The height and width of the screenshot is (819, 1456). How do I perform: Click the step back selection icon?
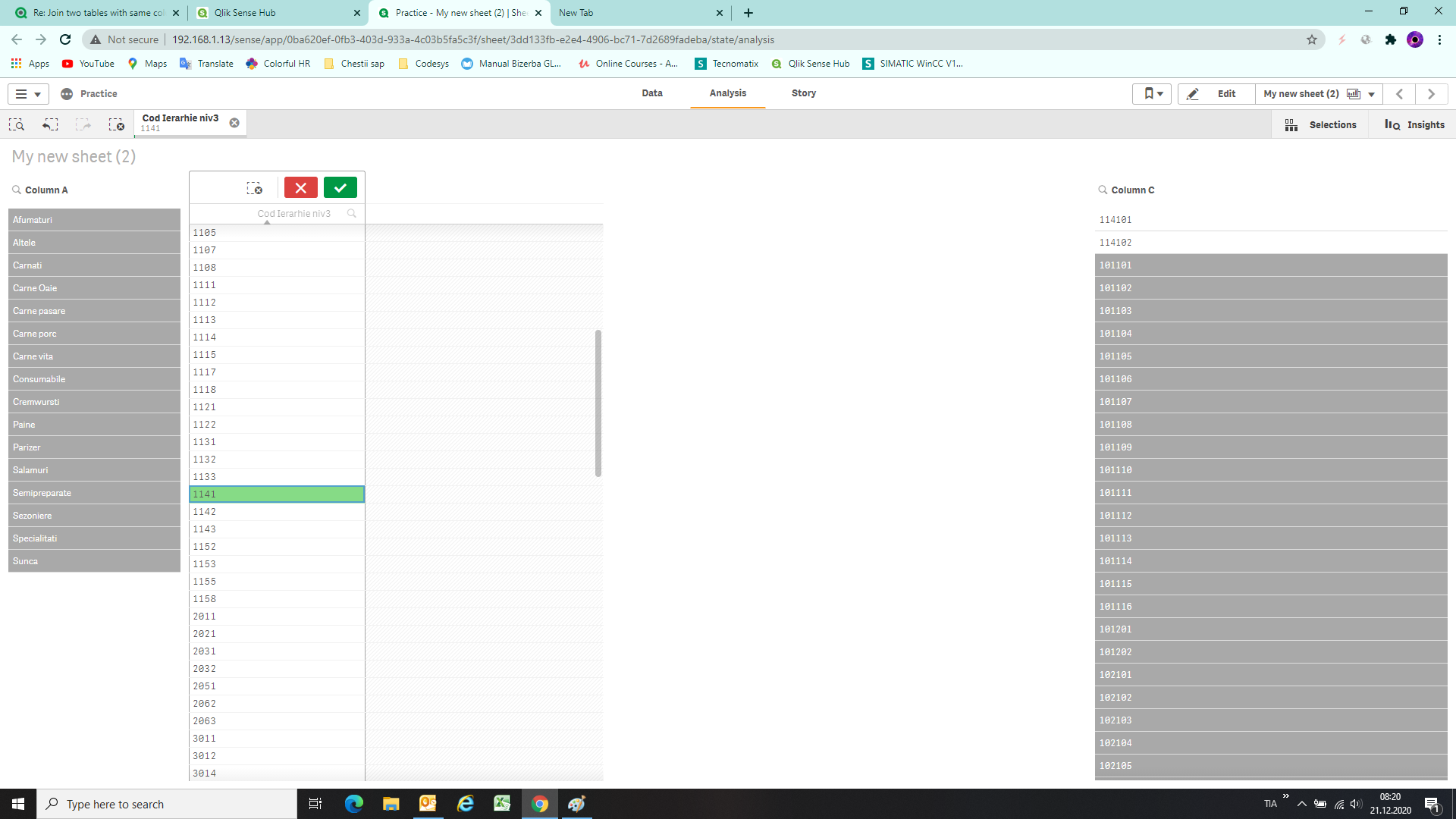coord(50,124)
